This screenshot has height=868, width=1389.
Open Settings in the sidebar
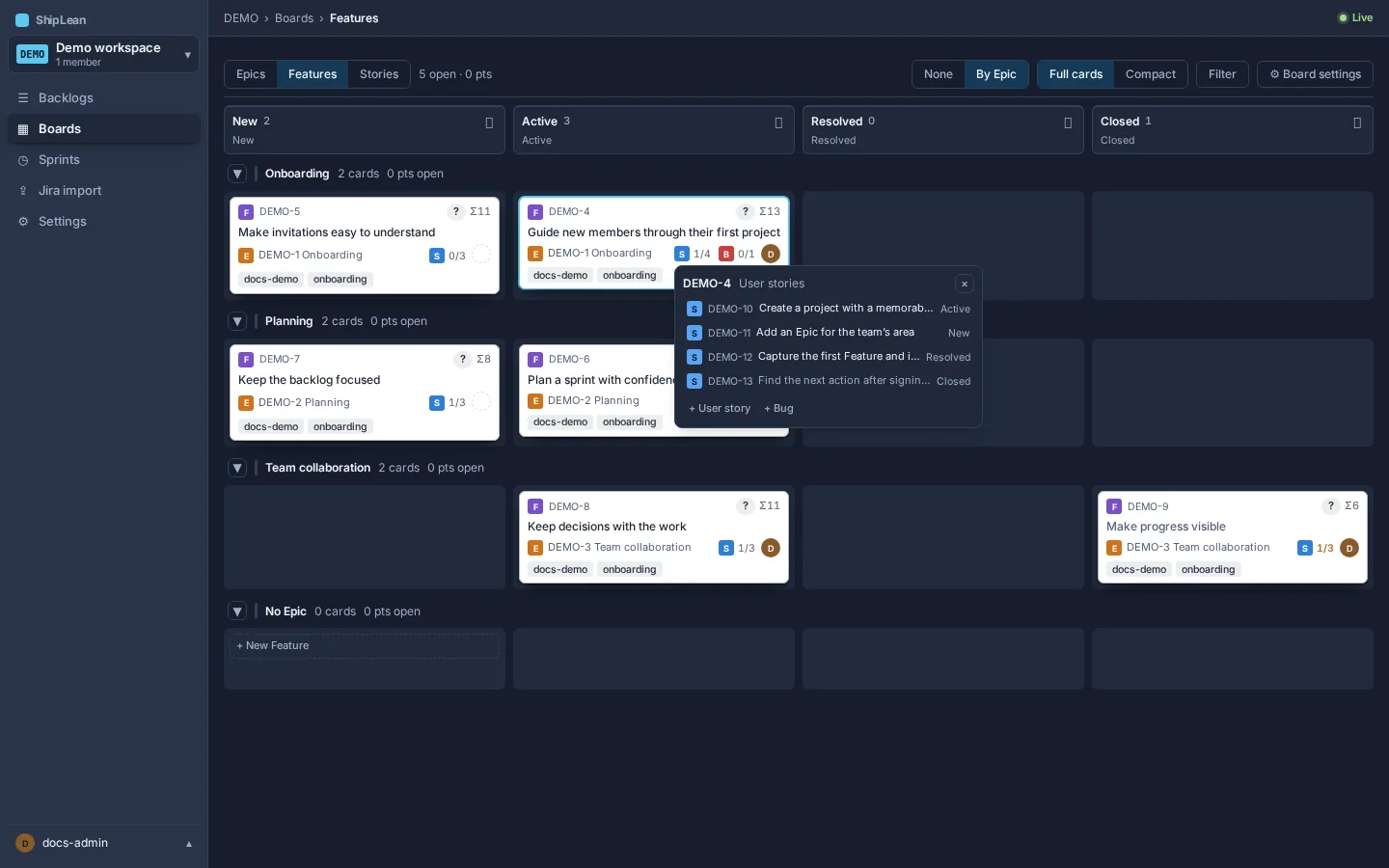tap(104, 222)
